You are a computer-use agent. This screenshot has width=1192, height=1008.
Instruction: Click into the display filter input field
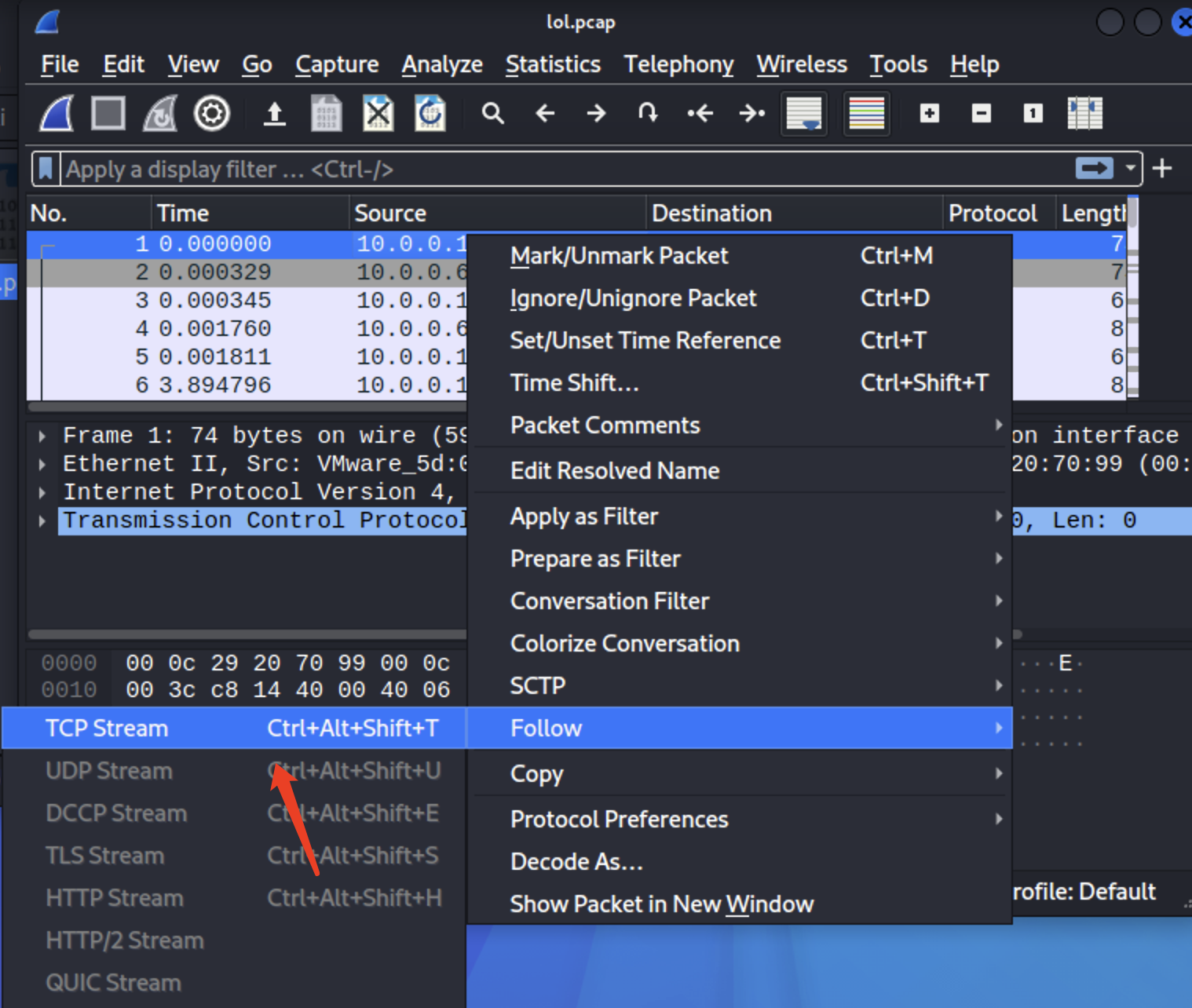point(550,169)
